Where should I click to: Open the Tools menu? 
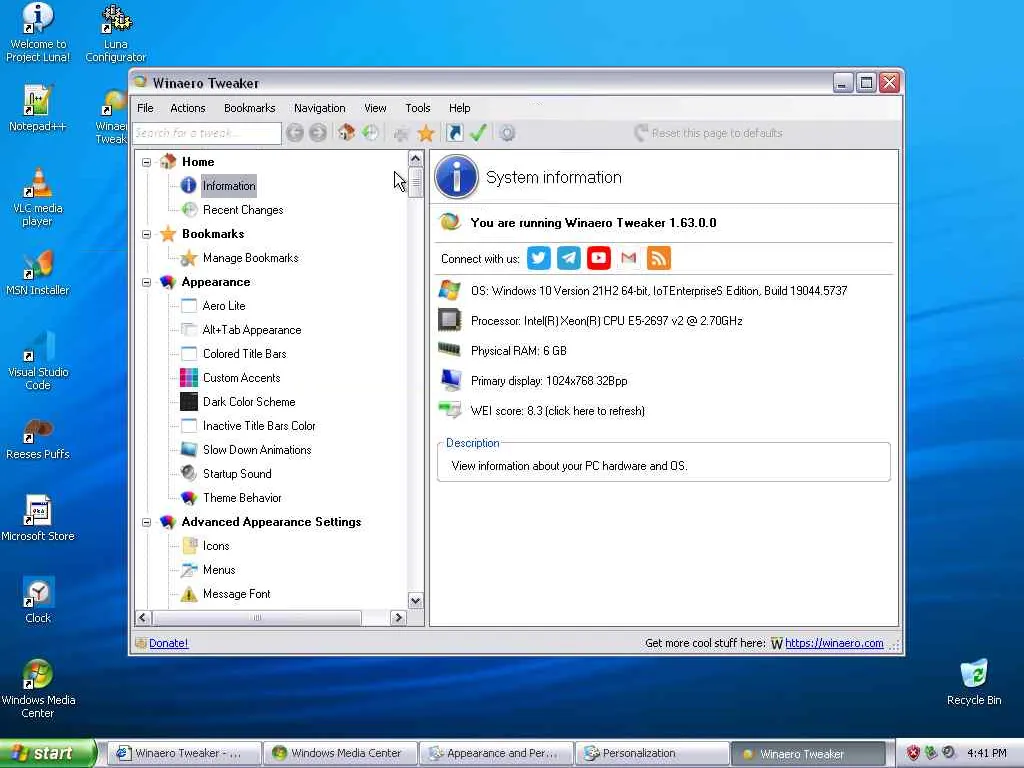point(417,108)
